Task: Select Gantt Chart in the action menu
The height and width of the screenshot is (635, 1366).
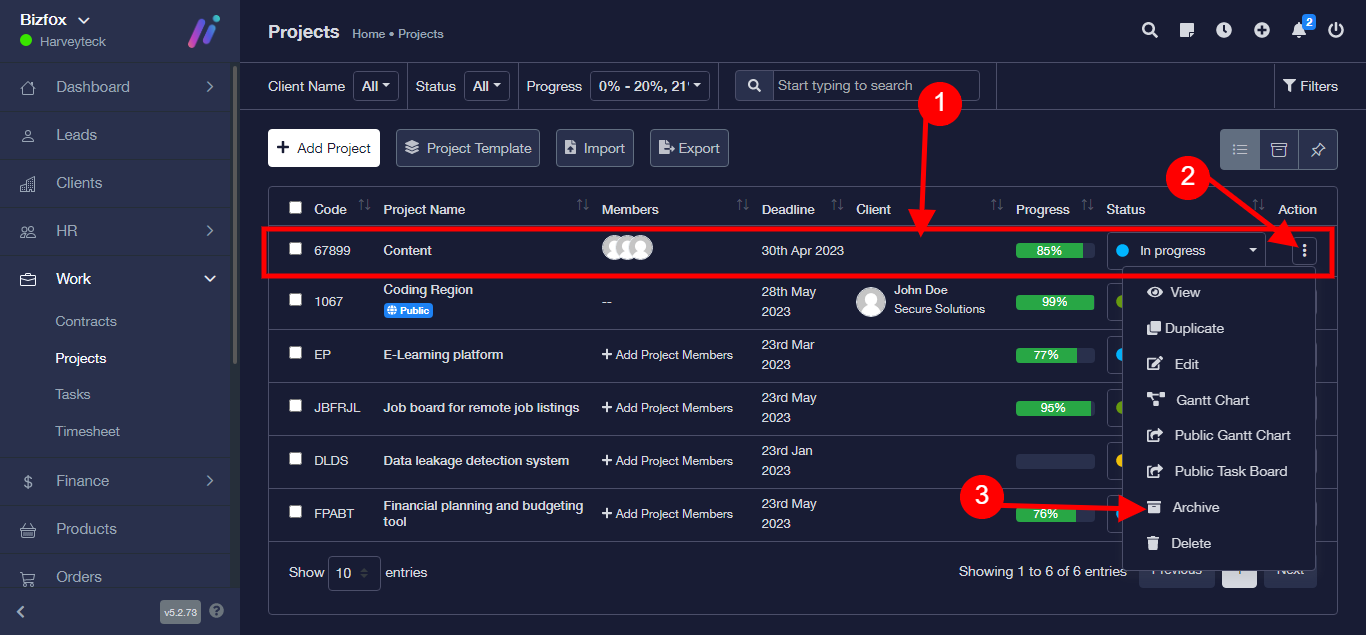Action: pyautogui.click(x=1212, y=400)
